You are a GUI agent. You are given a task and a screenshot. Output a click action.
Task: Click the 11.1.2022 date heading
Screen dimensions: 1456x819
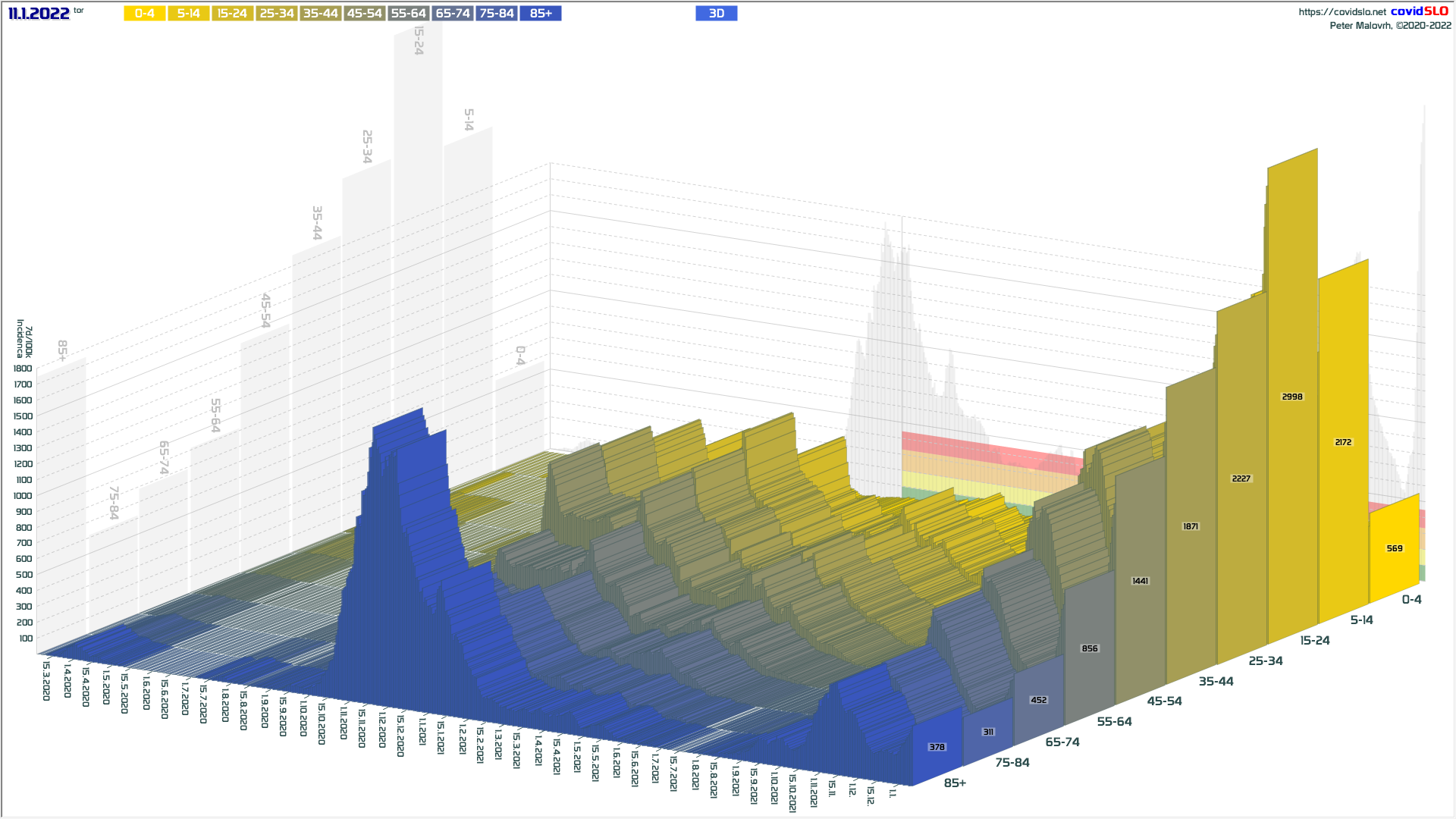click(x=39, y=14)
